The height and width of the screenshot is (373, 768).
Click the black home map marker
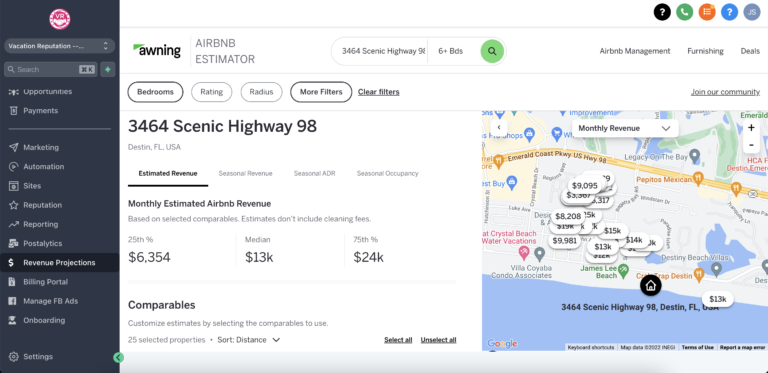(x=650, y=285)
